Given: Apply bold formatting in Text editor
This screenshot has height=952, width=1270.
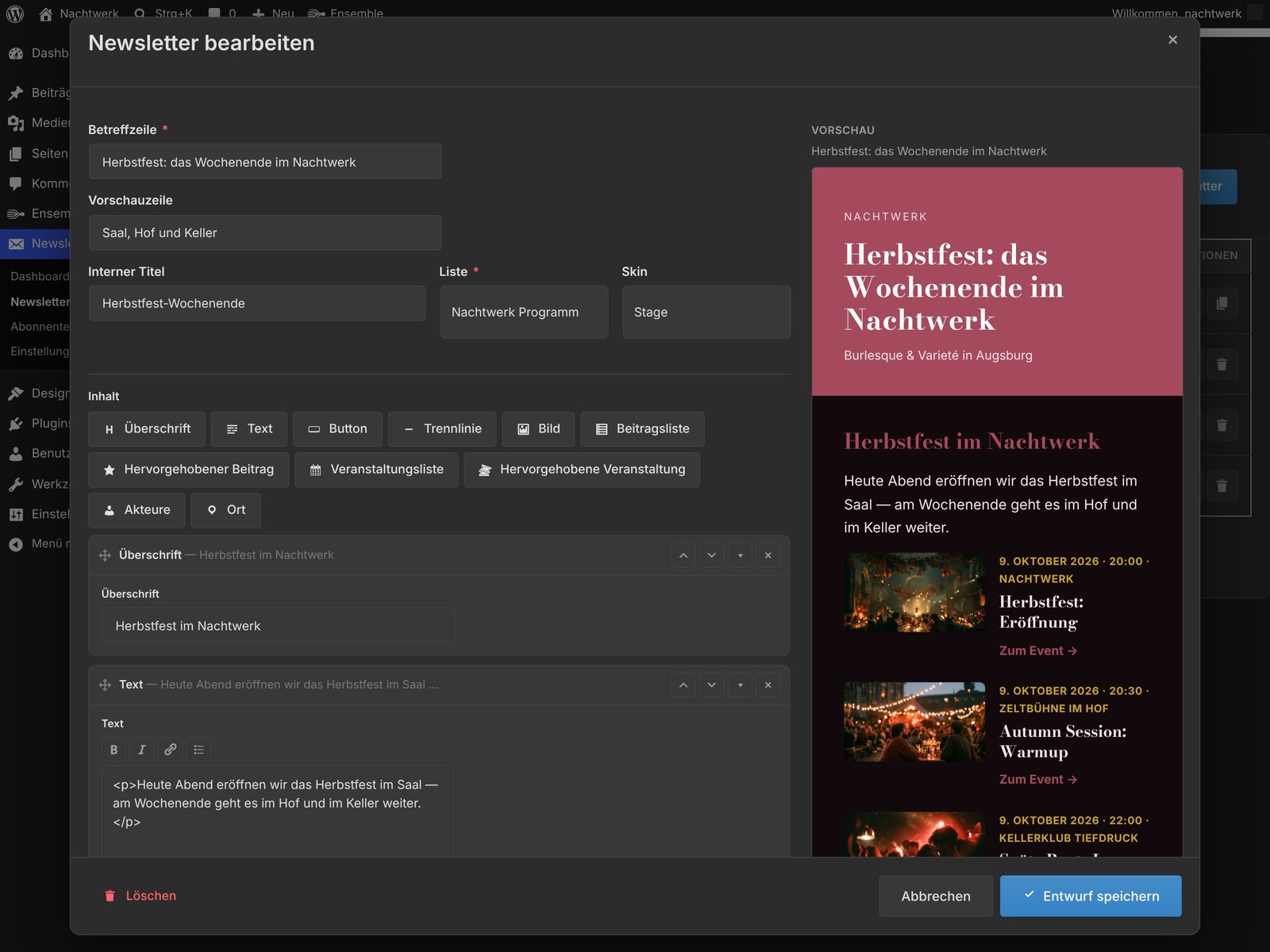Looking at the screenshot, I should click(114, 750).
